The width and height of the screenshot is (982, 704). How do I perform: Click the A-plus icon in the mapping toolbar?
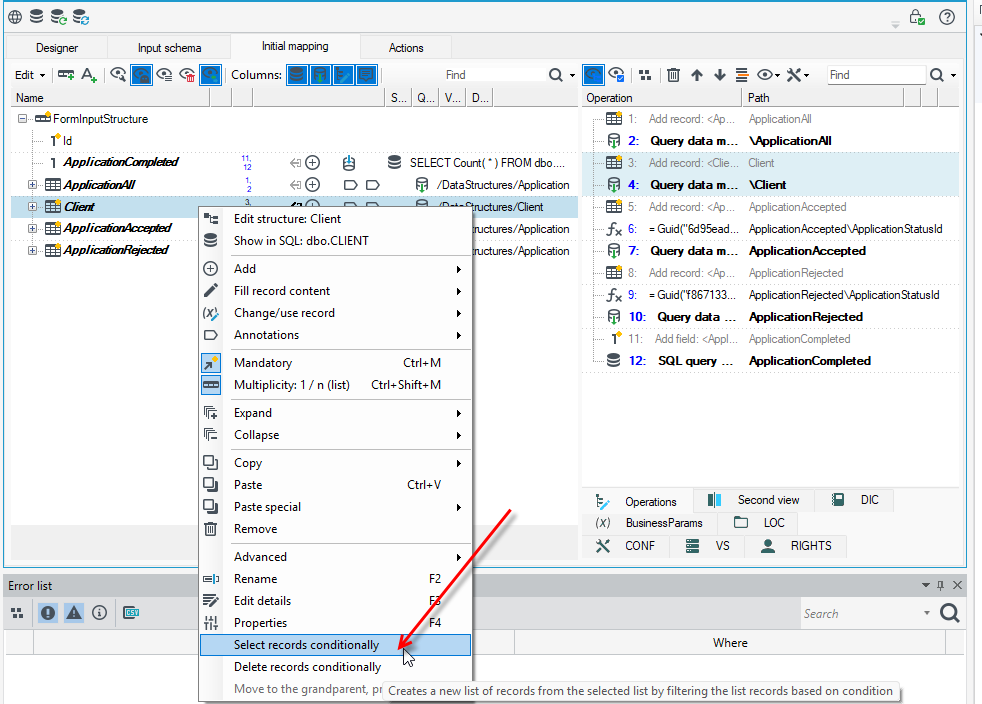coord(89,75)
